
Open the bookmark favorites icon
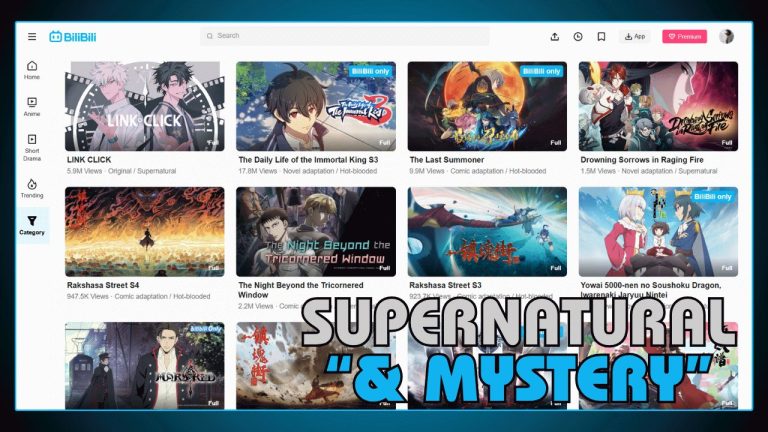click(x=601, y=37)
